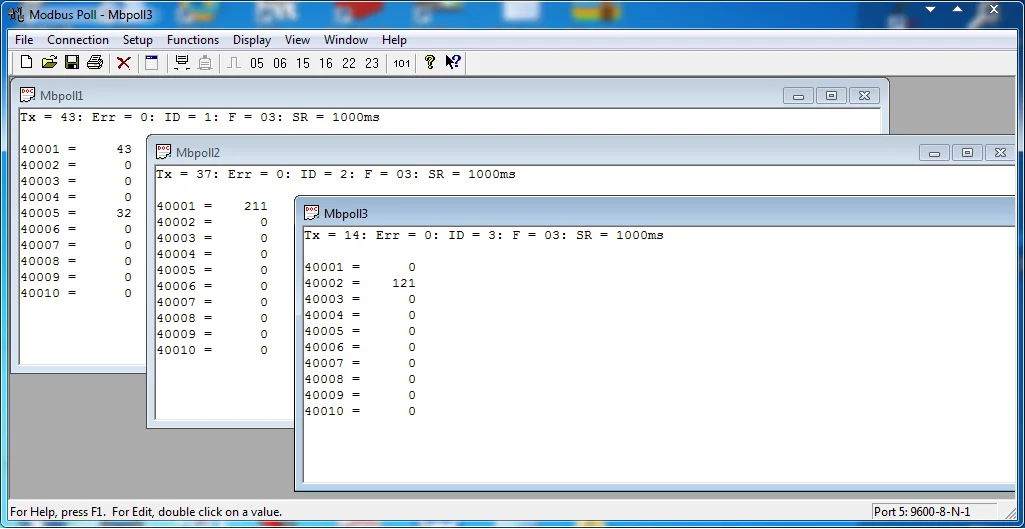Maximize the Mbpoll2 child window

point(967,153)
